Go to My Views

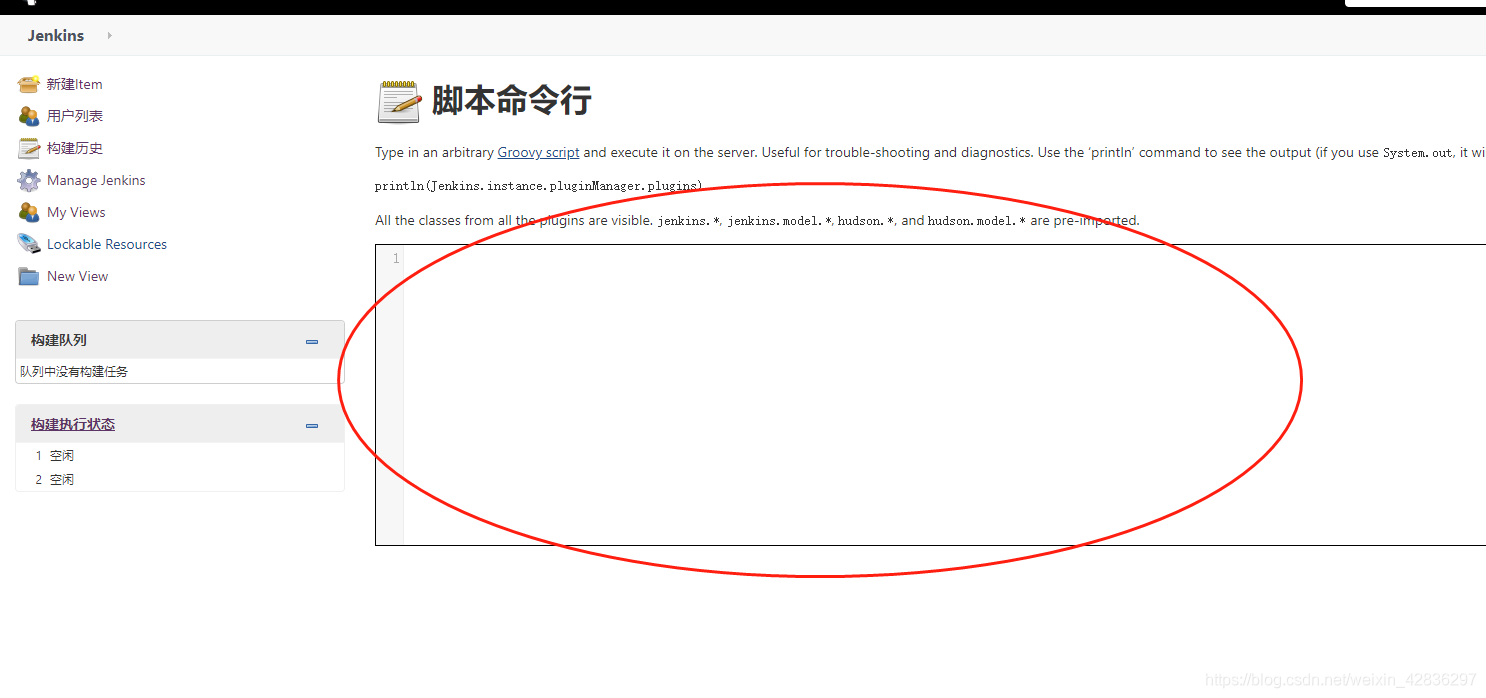[76, 212]
